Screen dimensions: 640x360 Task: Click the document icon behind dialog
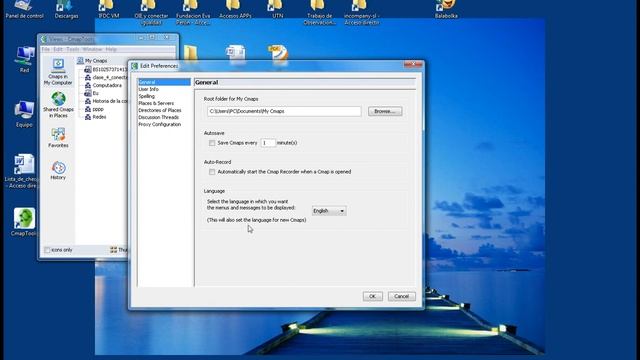pos(236,53)
